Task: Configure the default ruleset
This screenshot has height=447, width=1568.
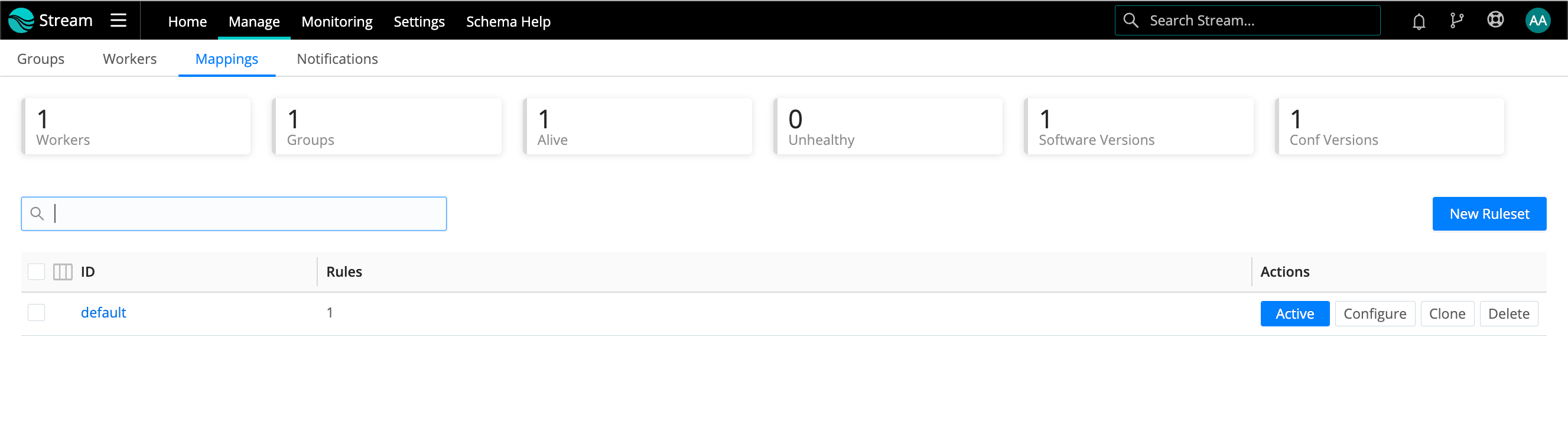Action: (x=1375, y=313)
